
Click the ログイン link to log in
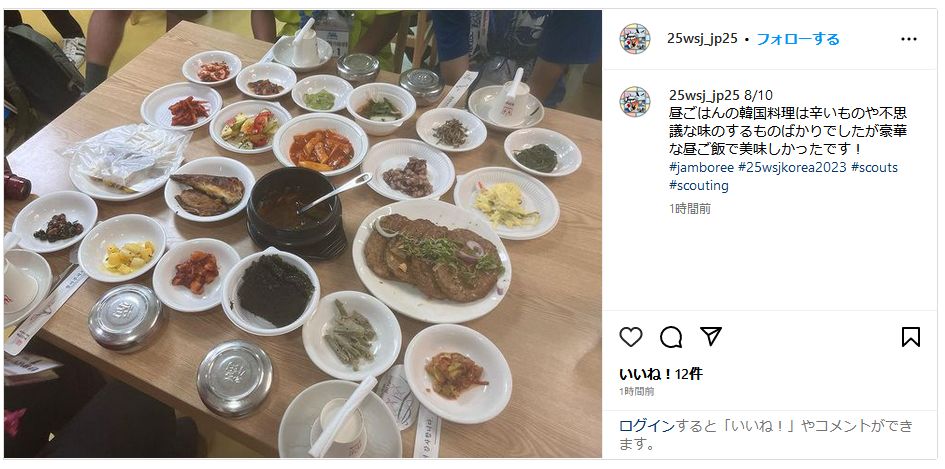(x=647, y=426)
